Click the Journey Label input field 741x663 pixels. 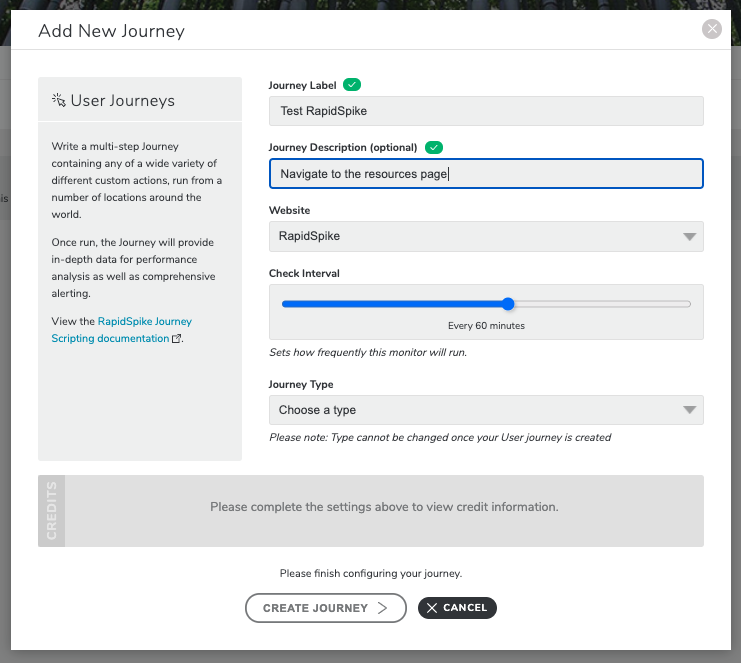click(486, 111)
